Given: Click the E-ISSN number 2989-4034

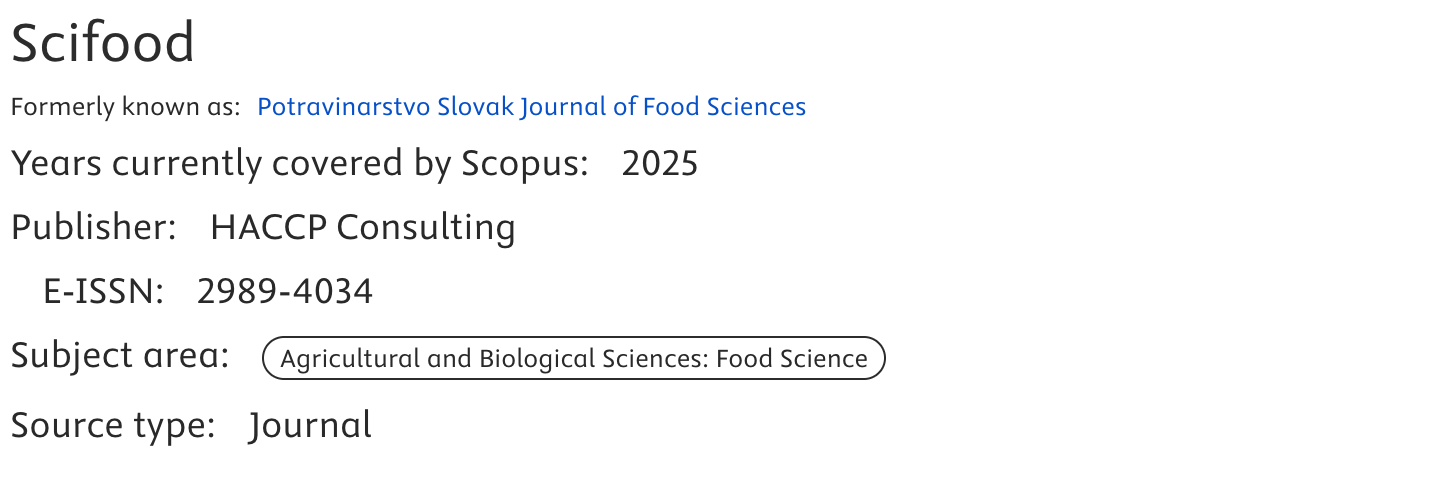Looking at the screenshot, I should coord(285,292).
